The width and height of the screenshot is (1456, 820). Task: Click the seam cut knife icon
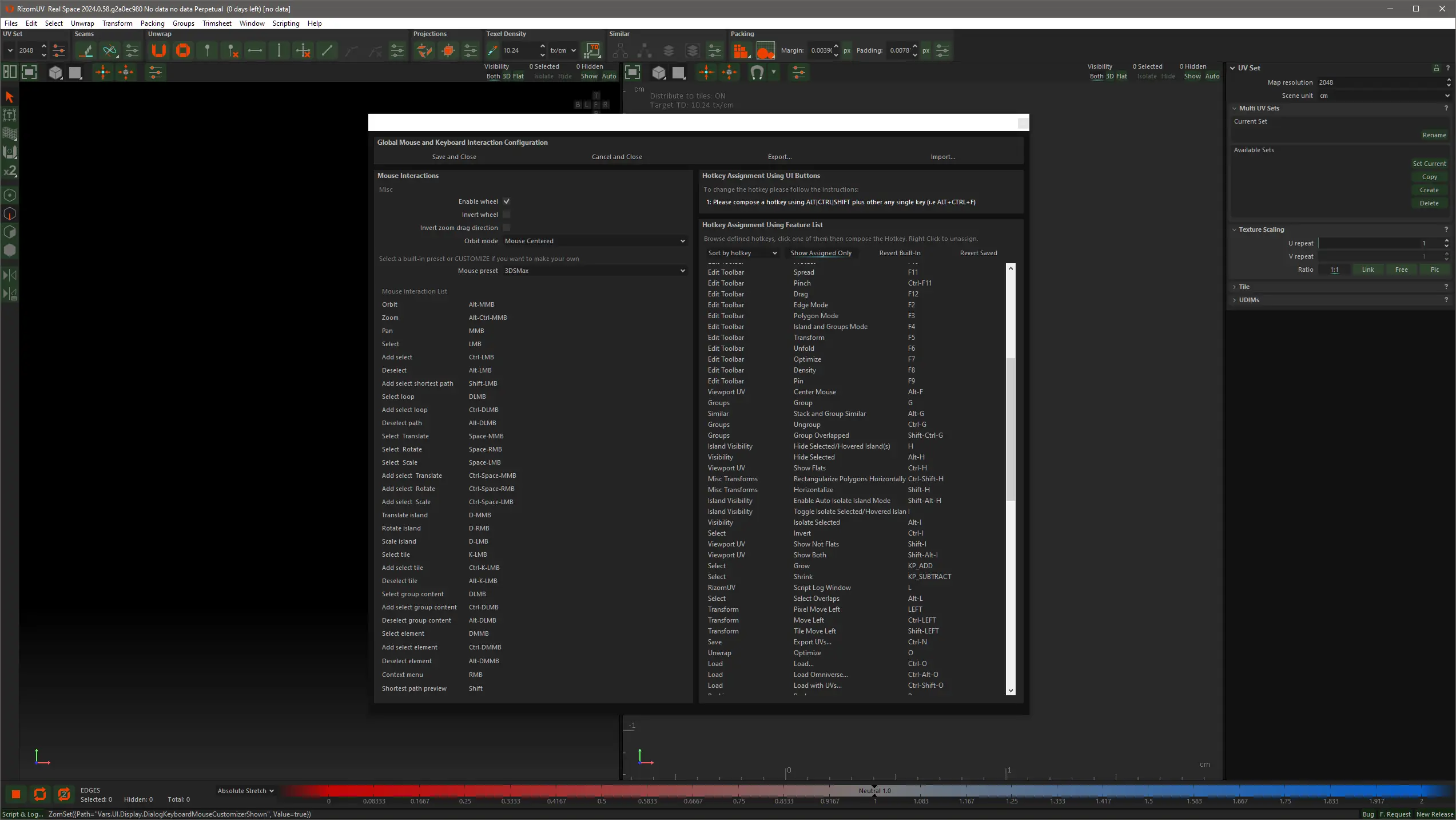[86, 50]
